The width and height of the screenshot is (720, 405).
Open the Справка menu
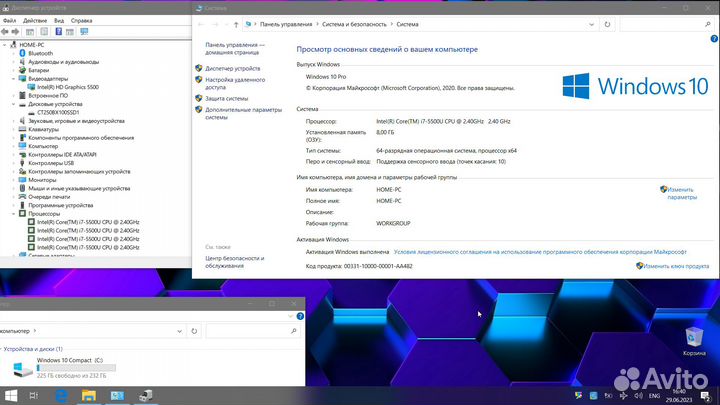(81, 21)
